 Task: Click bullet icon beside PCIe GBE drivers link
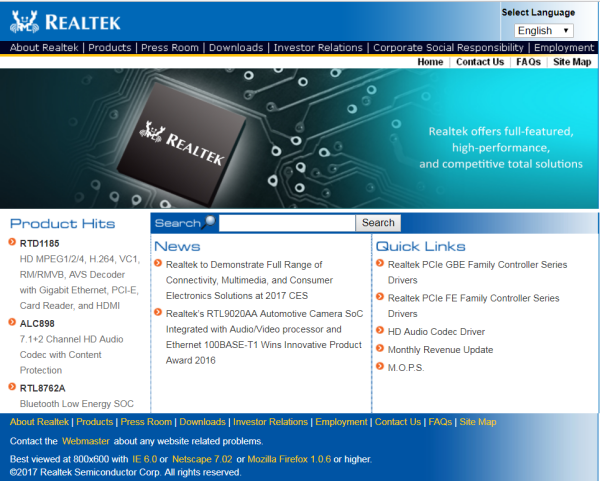point(380,263)
